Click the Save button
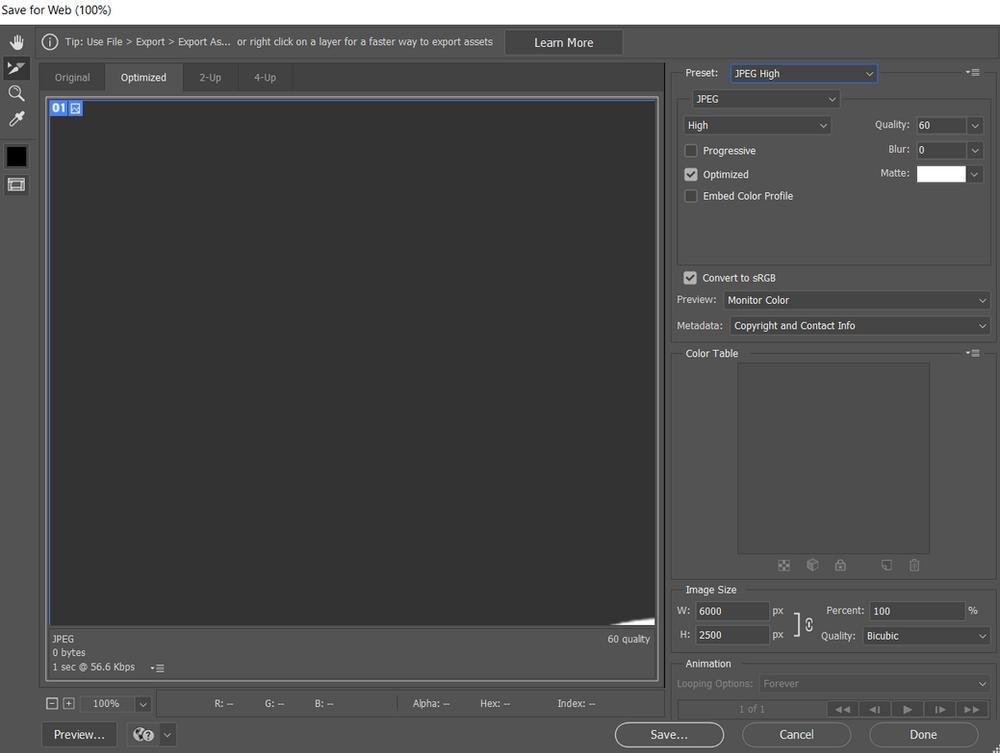 (x=669, y=734)
